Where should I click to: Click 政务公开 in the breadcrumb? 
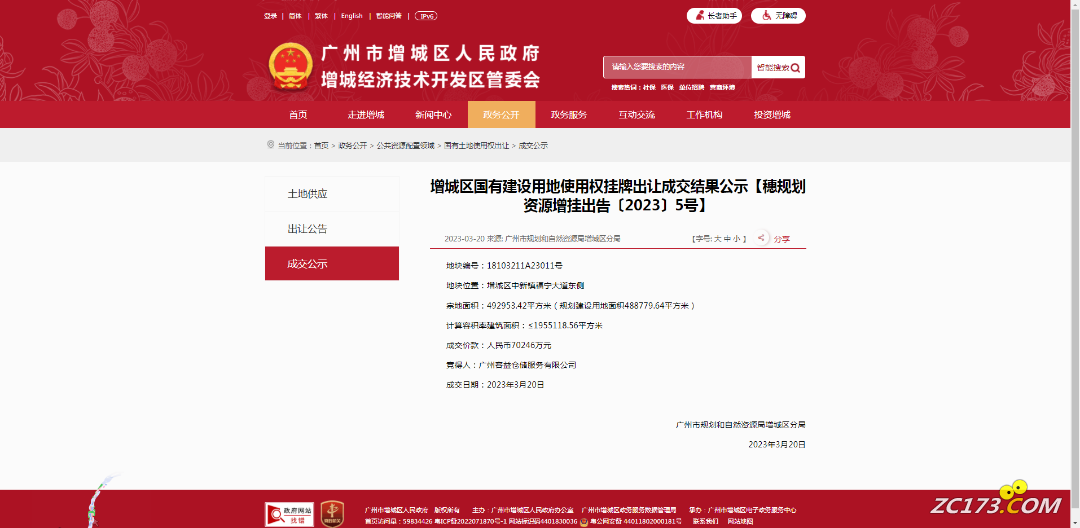tap(353, 146)
